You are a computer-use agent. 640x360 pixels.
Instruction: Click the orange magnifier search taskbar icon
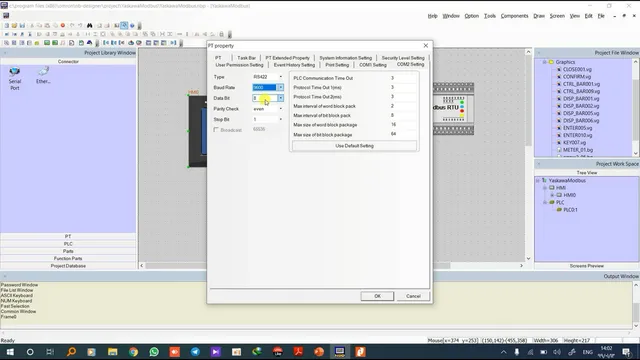pos(71,352)
